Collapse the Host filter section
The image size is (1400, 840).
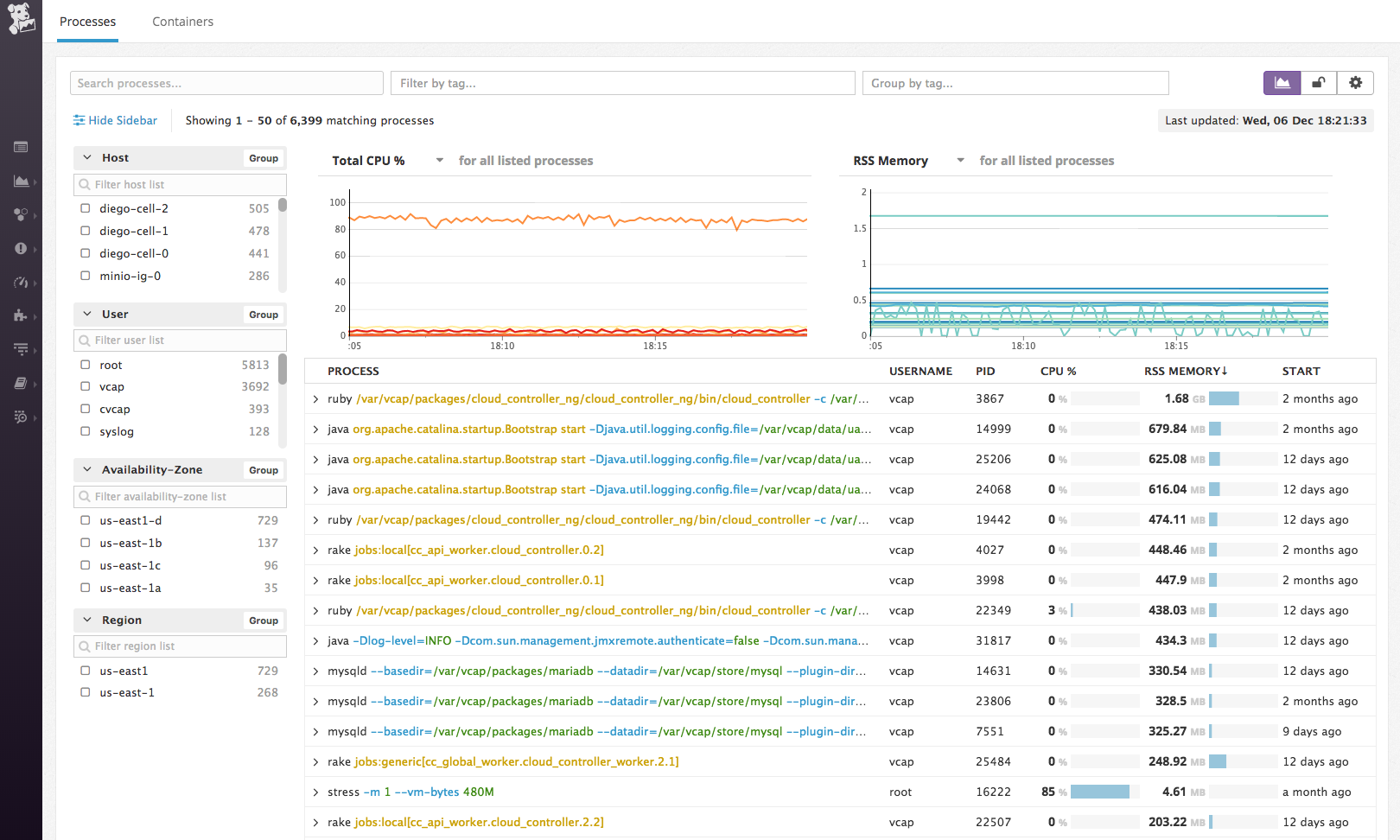(87, 157)
